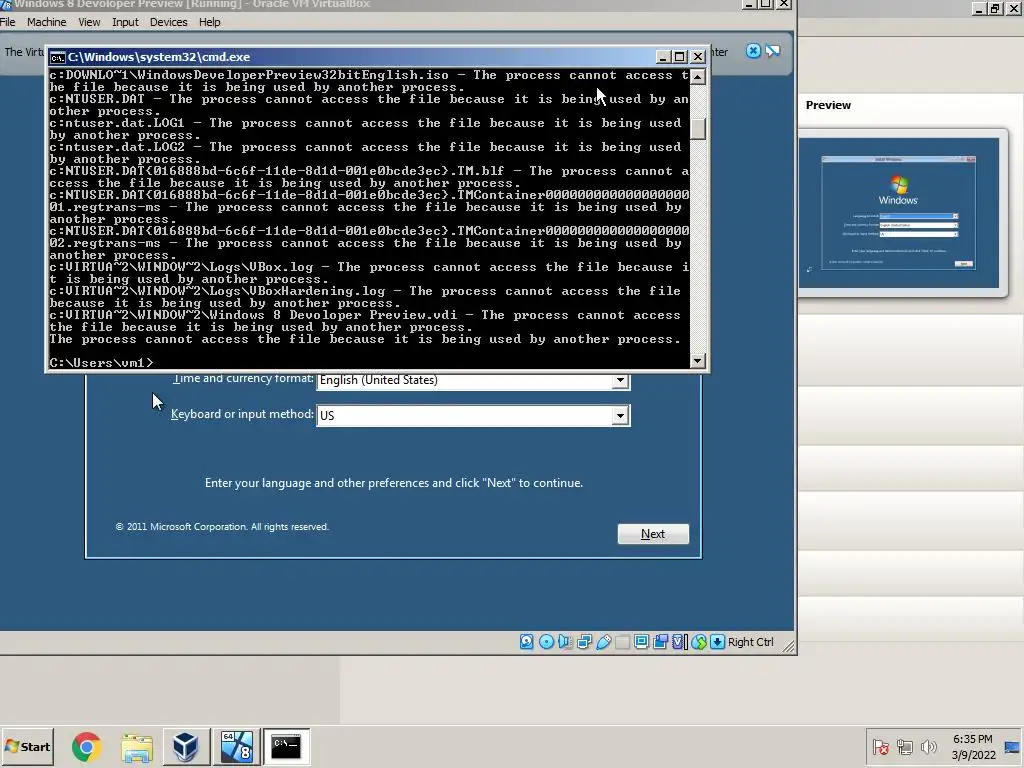
Task: Switch to Windows 8 VM taskbar button
Action: (x=236, y=746)
